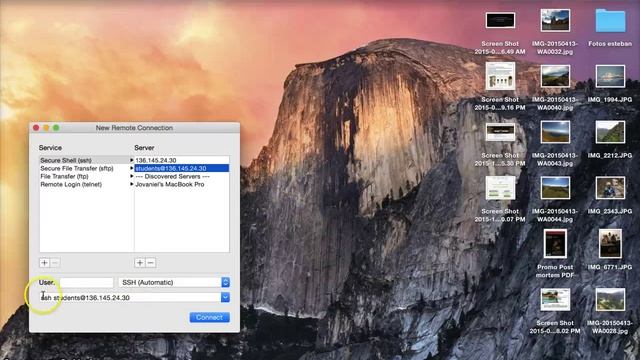Remove selected server with minus button

[x=150, y=263]
